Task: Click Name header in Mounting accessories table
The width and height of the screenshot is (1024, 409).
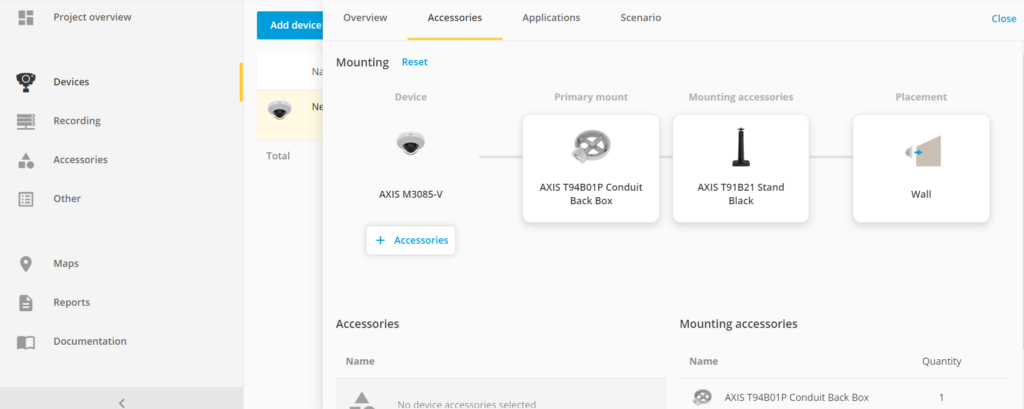Action: 703,361
